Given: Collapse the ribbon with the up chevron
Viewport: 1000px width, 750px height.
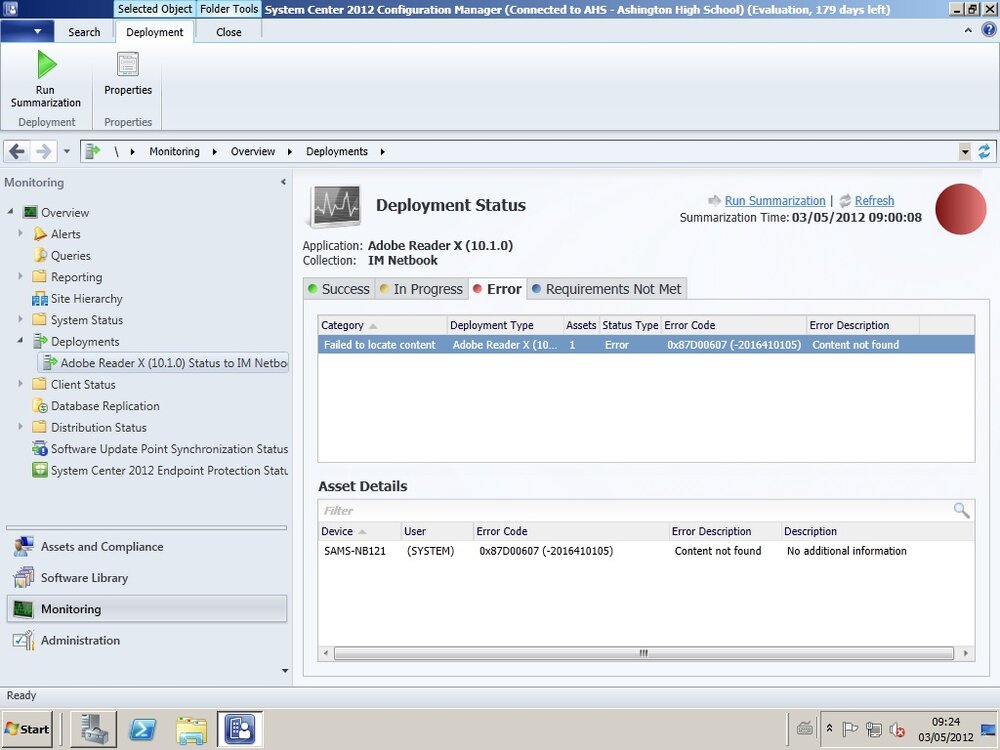Looking at the screenshot, I should (x=968, y=30).
